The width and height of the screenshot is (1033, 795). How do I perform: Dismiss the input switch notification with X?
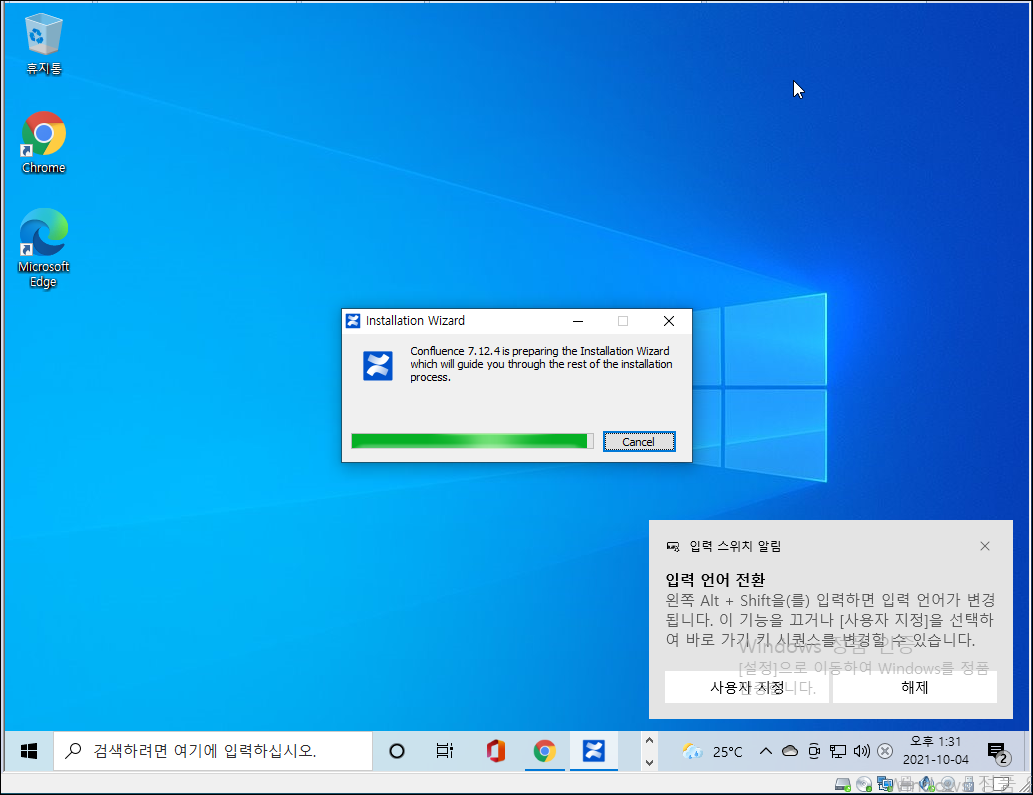coord(985,546)
